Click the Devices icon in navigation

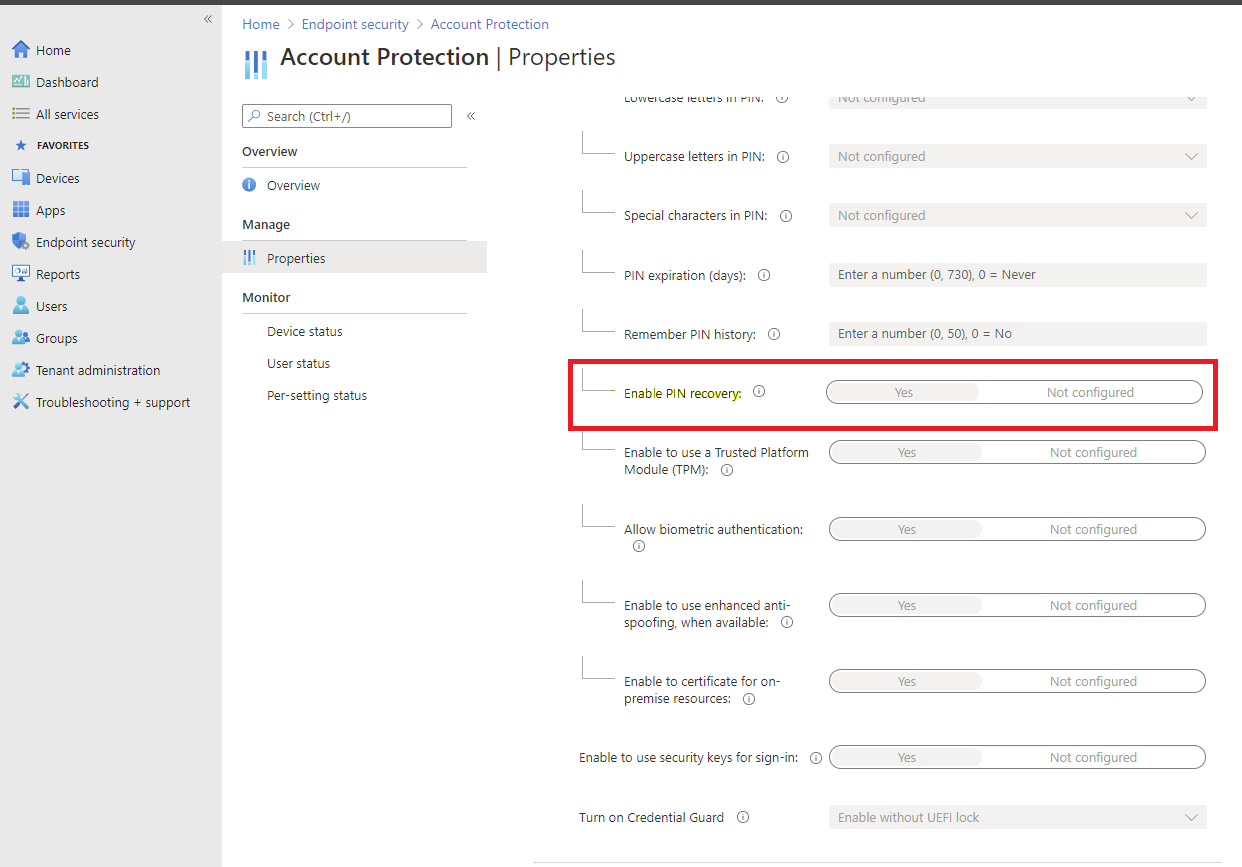click(x=20, y=178)
